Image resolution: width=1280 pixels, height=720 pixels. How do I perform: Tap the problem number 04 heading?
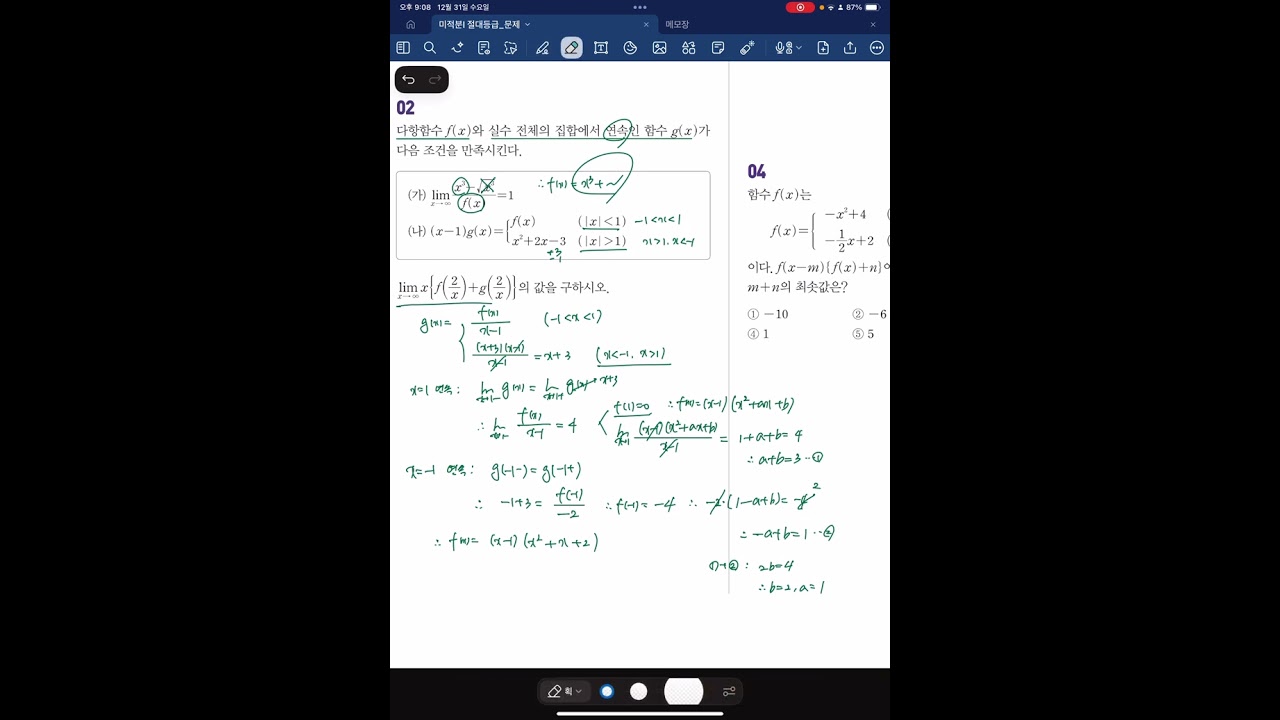[x=756, y=171]
